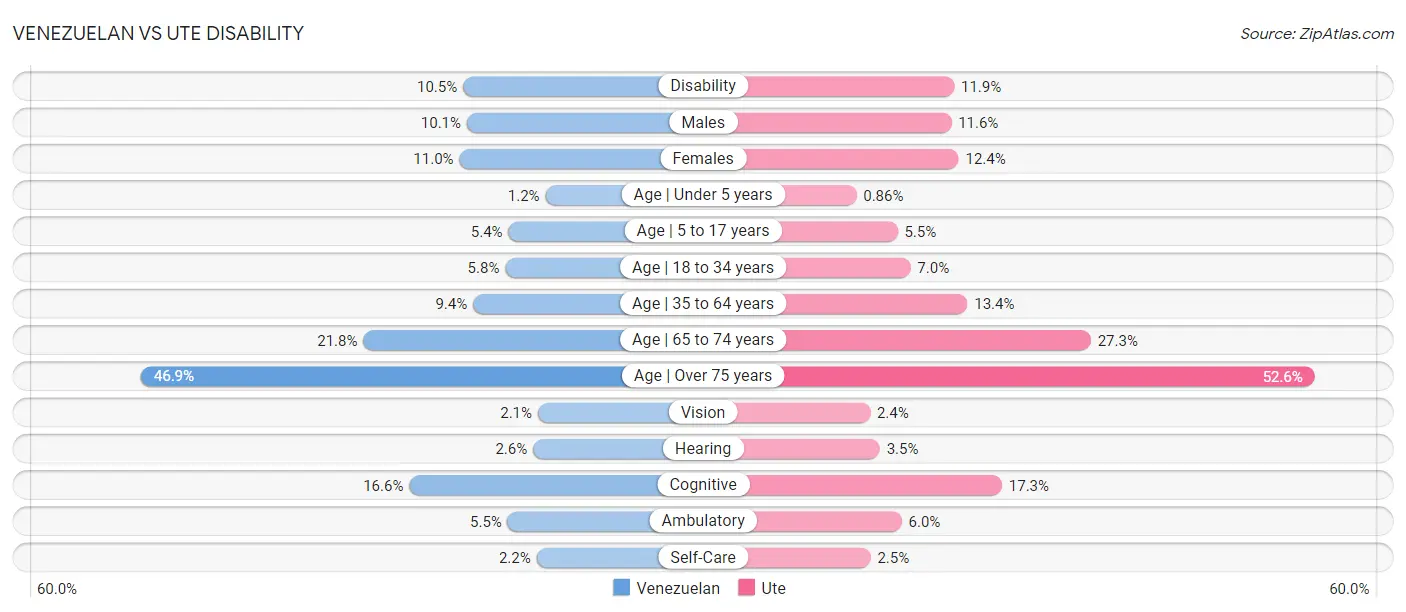The width and height of the screenshot is (1406, 612).
Task: Select the Disability category label
Action: click(703, 86)
